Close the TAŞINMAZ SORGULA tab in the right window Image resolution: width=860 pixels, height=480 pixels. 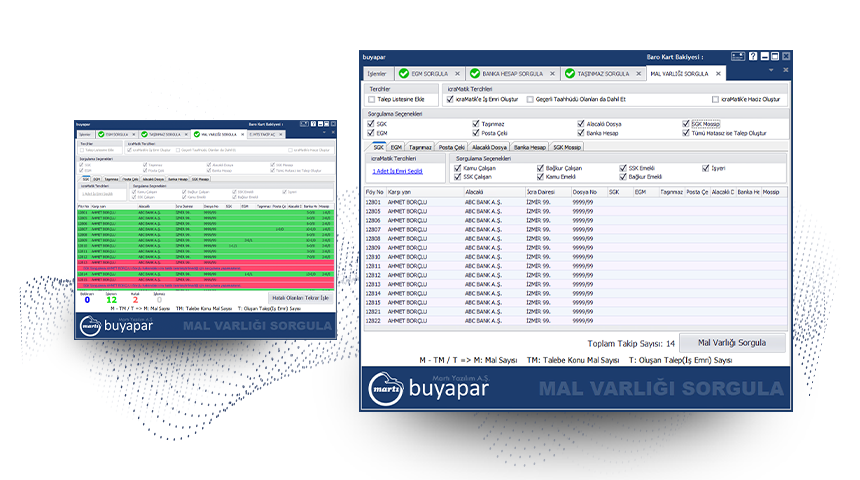coord(638,74)
